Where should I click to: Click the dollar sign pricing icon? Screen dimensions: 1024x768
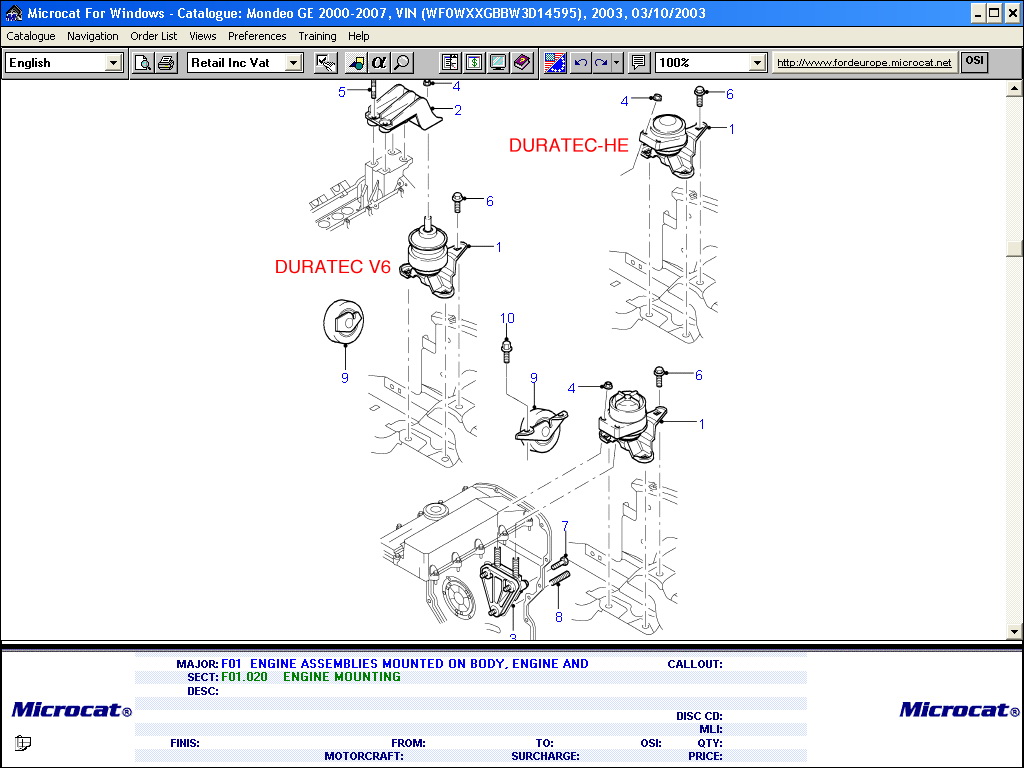point(473,63)
